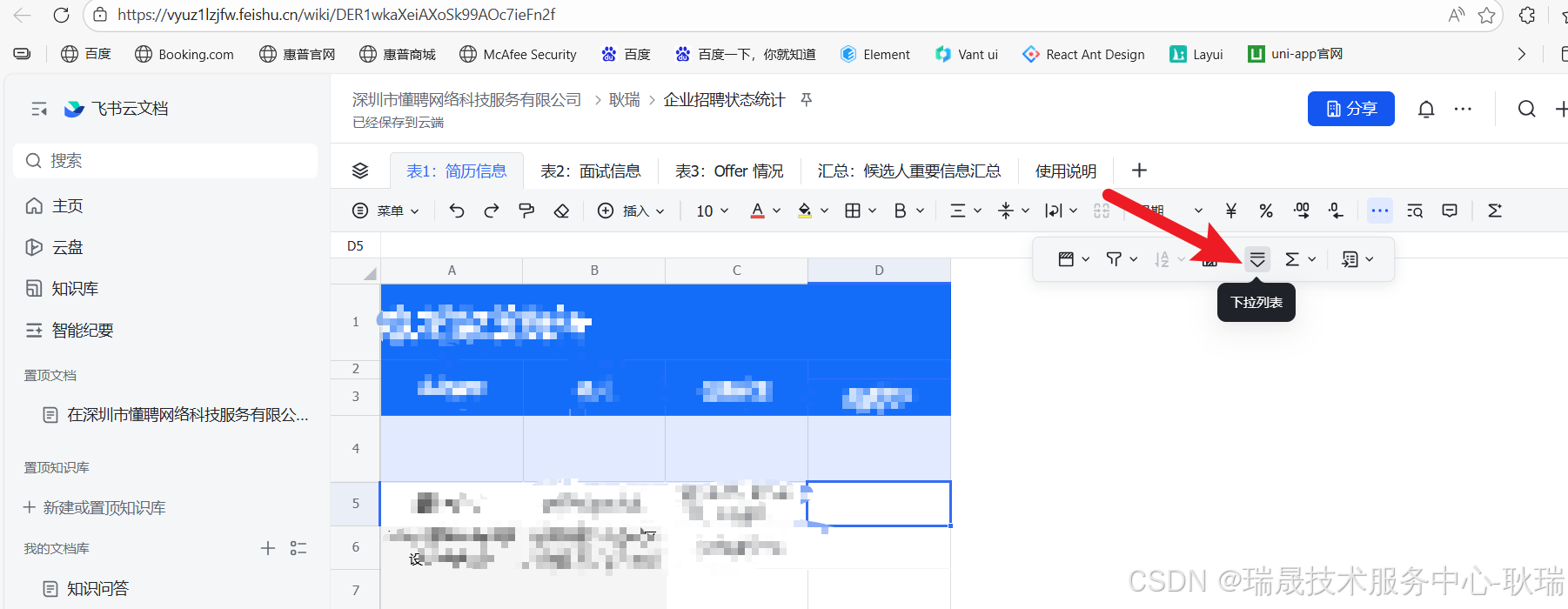This screenshot has height=609, width=1568.
Task: Pin the document with the pushpin icon
Action: 807,100
